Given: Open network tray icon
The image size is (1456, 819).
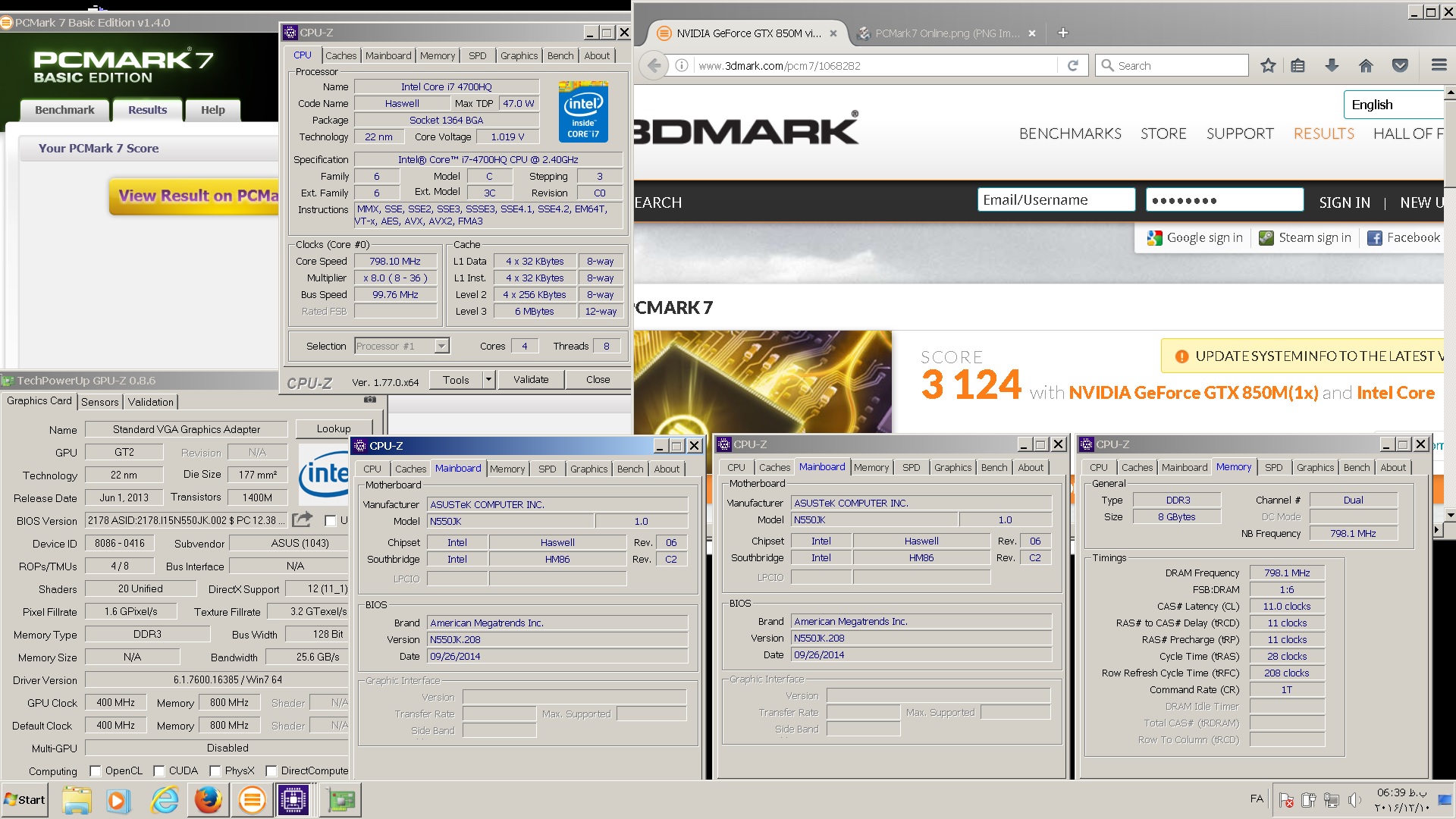Looking at the screenshot, I should point(1331,800).
